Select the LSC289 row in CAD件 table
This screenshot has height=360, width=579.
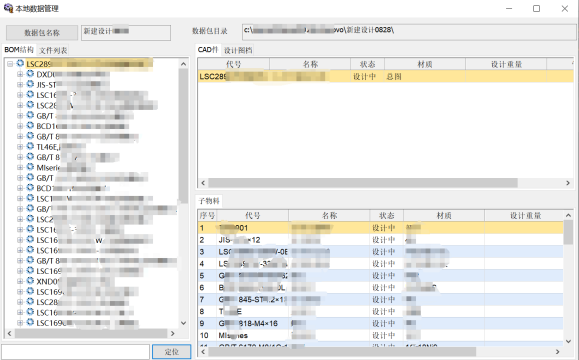[386, 76]
